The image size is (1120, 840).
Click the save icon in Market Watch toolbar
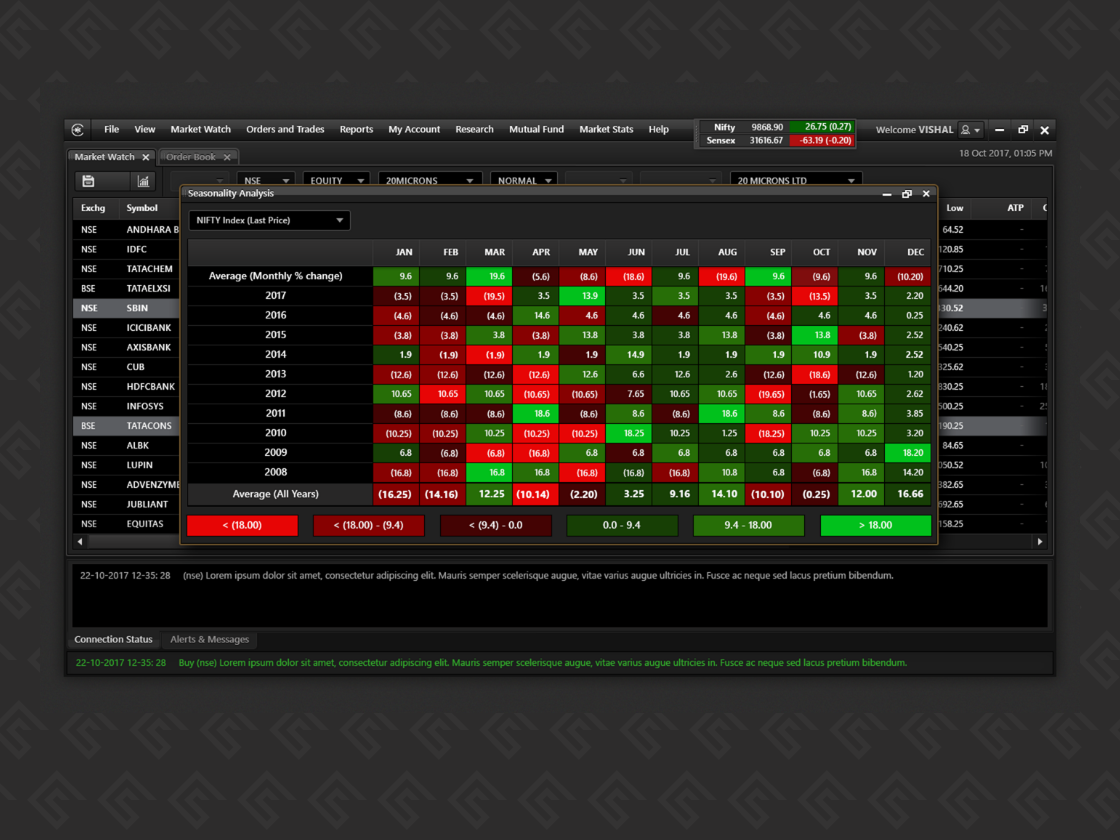pos(89,181)
